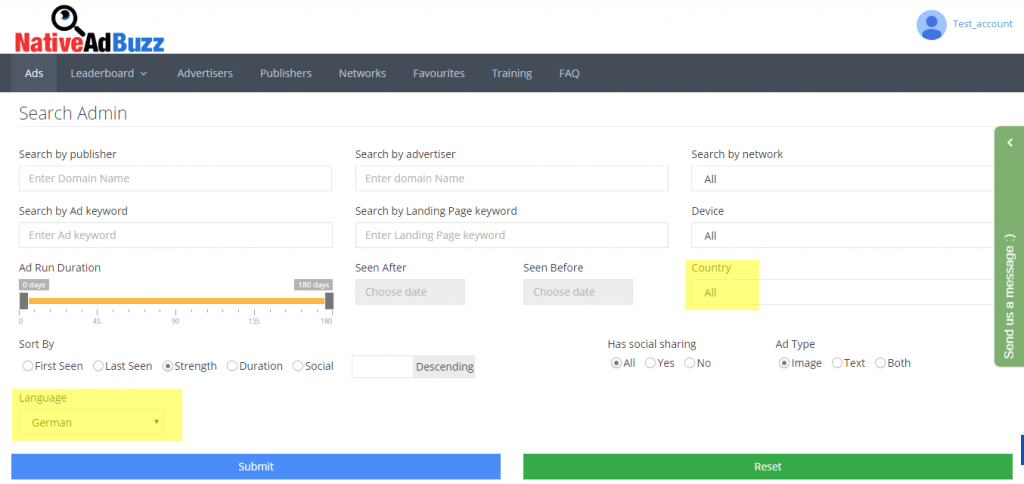Collapse the Send us a message panel arrow
This screenshot has width=1024, height=484.
coord(1010,142)
